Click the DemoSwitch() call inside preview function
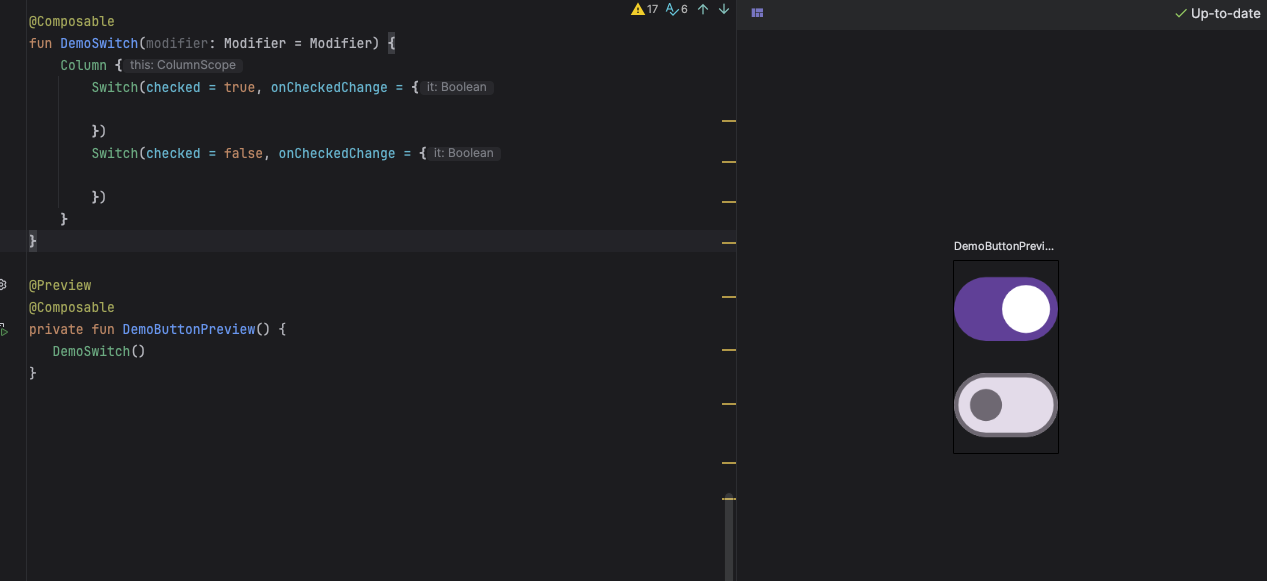1267x581 pixels. click(98, 351)
